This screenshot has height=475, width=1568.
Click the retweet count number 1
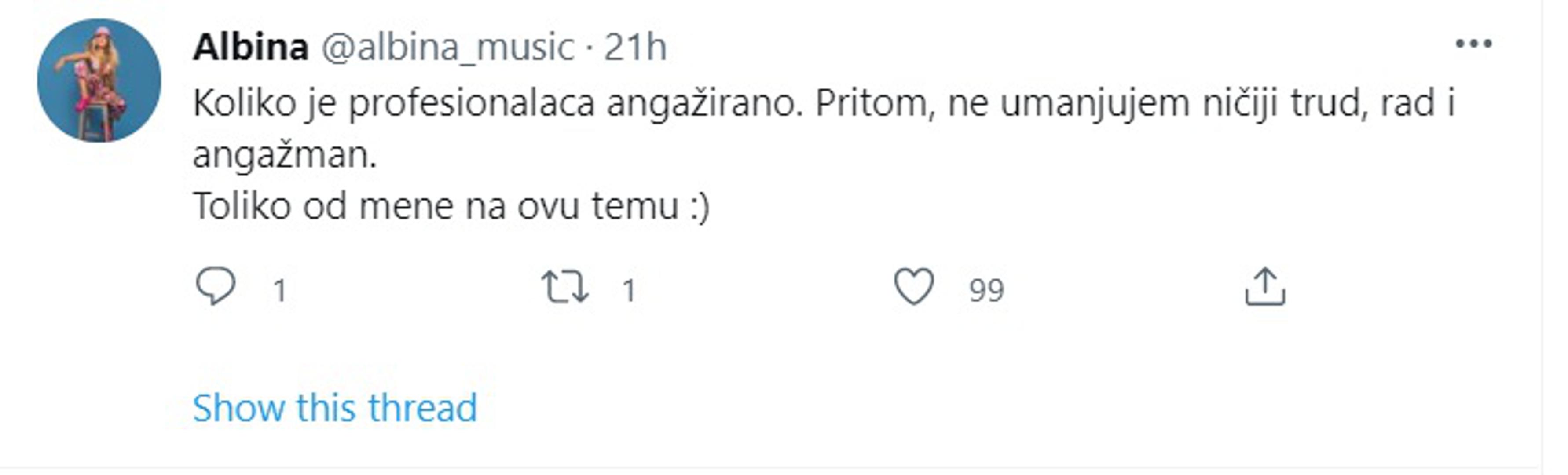click(629, 290)
